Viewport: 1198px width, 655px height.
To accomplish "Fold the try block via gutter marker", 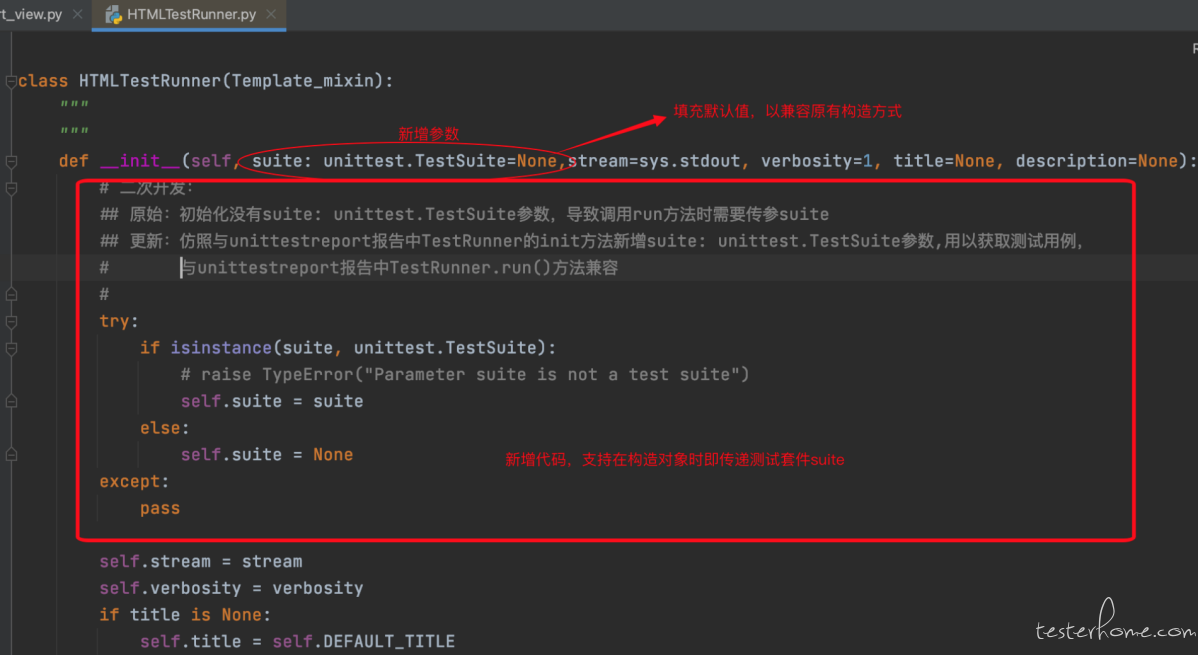I will click(x=11, y=322).
